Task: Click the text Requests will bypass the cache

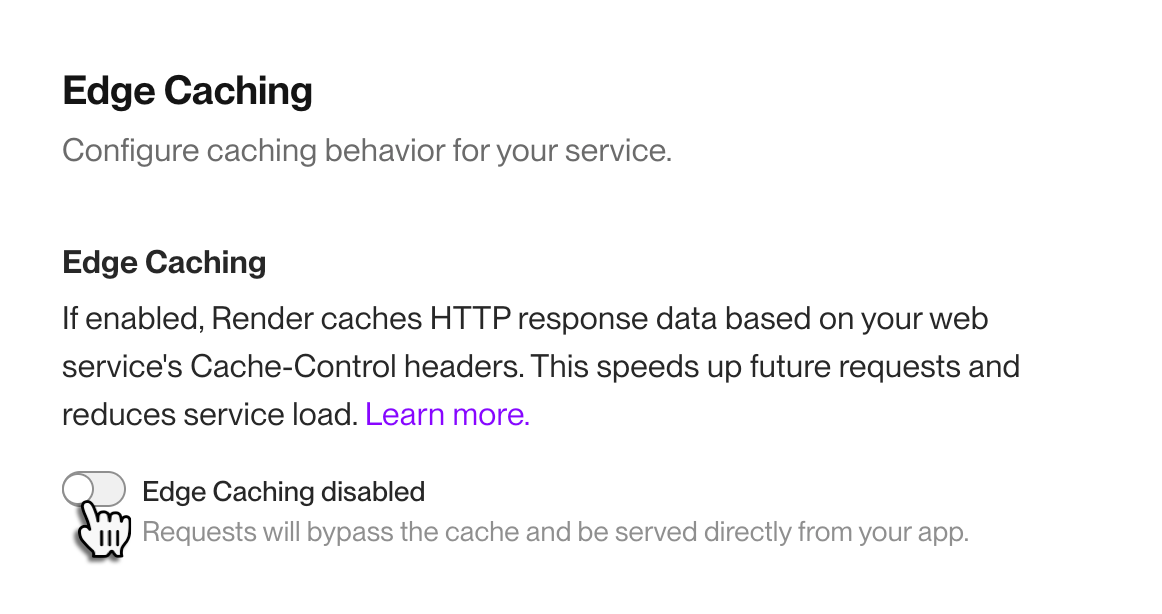Action: pyautogui.click(x=556, y=531)
